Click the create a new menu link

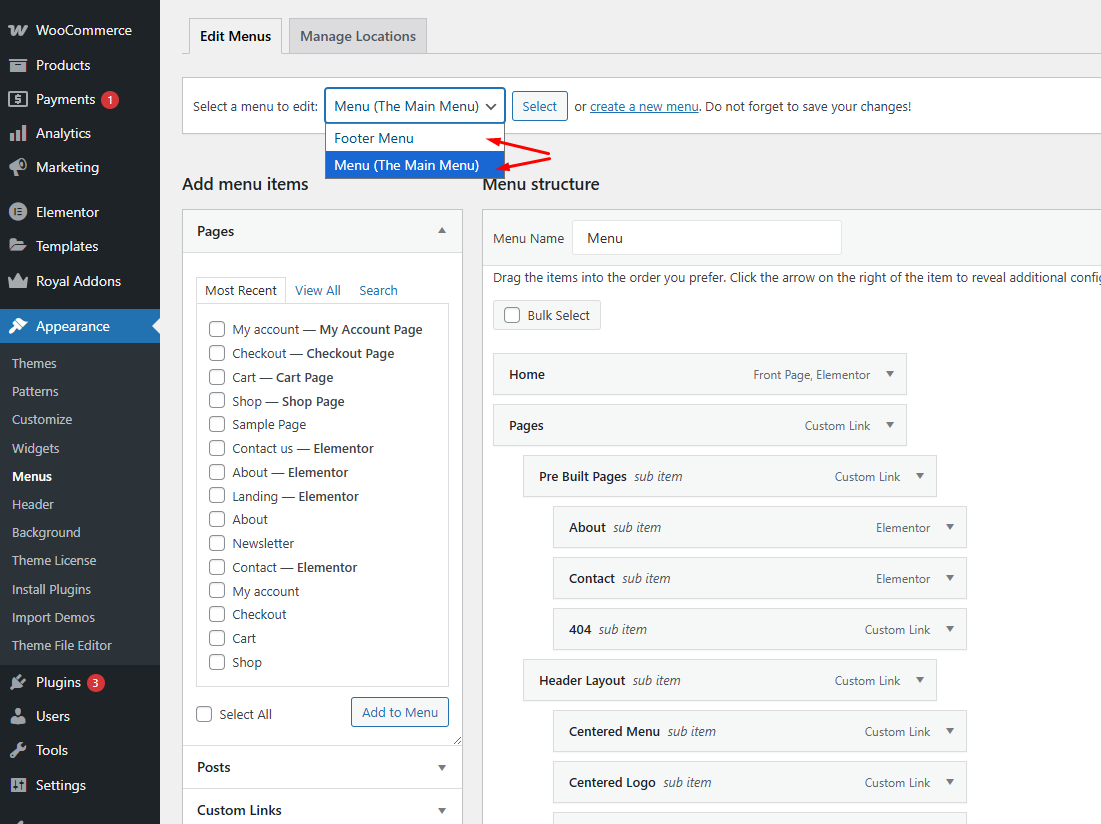point(644,107)
